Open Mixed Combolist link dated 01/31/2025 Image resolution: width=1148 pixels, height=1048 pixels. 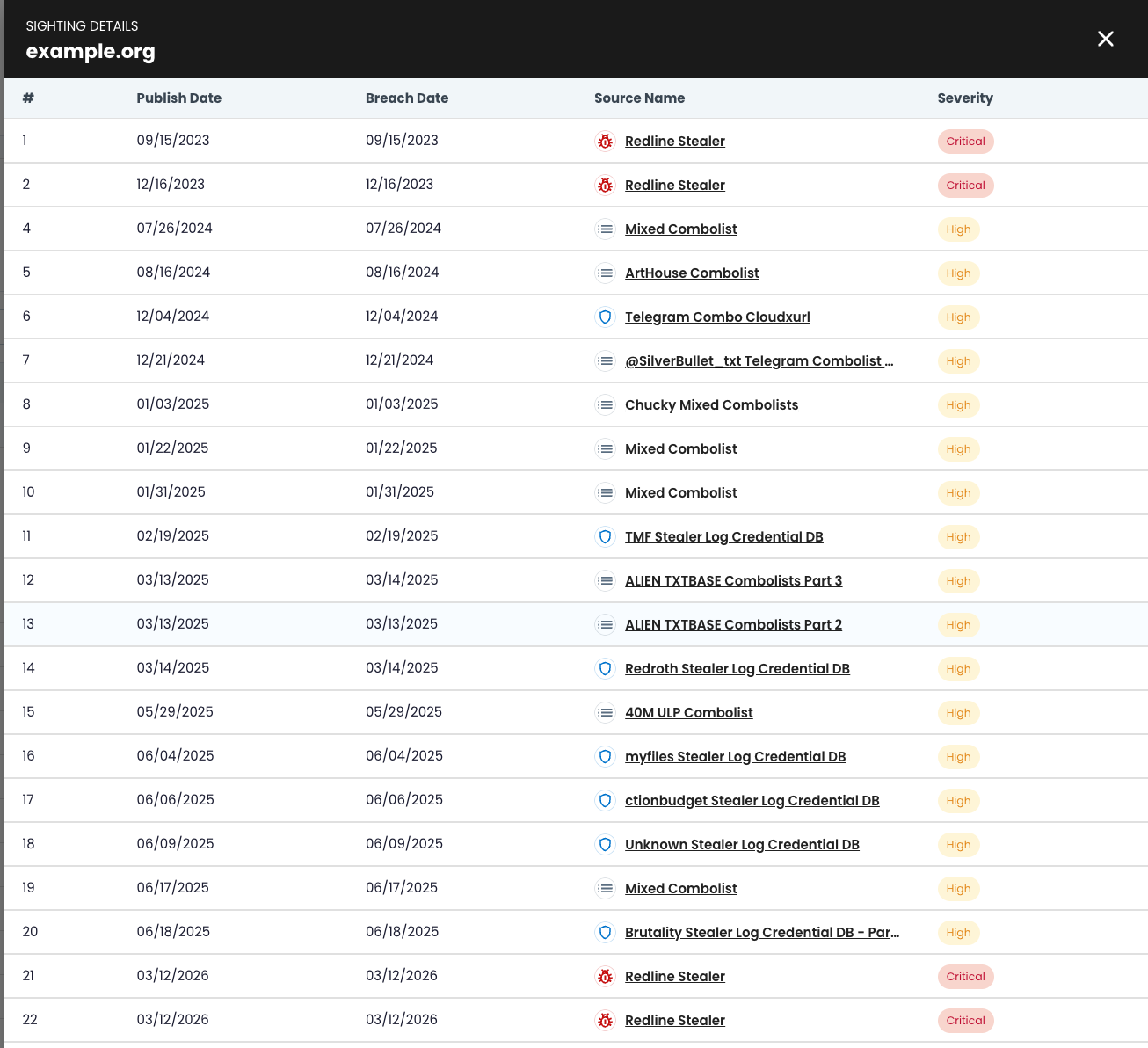coord(681,492)
